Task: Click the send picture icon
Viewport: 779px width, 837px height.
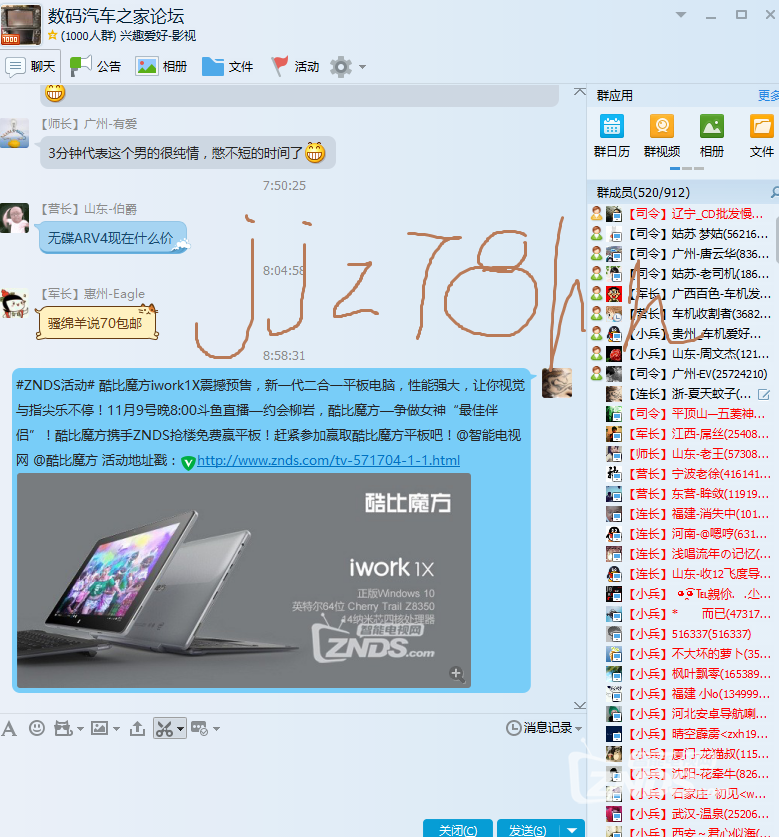Action: (99, 728)
